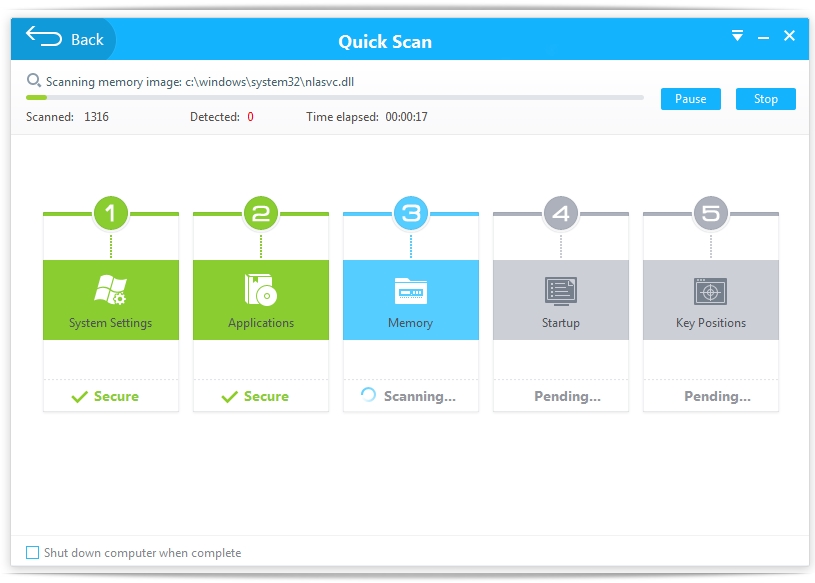Click the checkmark under Applications

tap(229, 397)
